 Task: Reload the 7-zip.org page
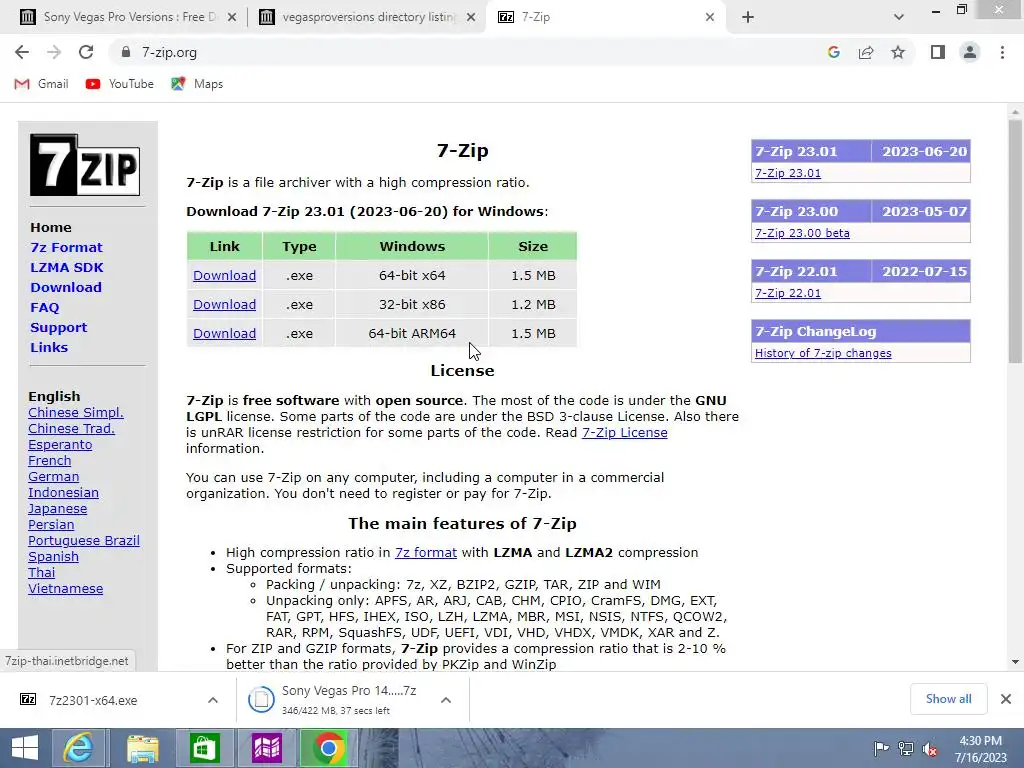[86, 52]
